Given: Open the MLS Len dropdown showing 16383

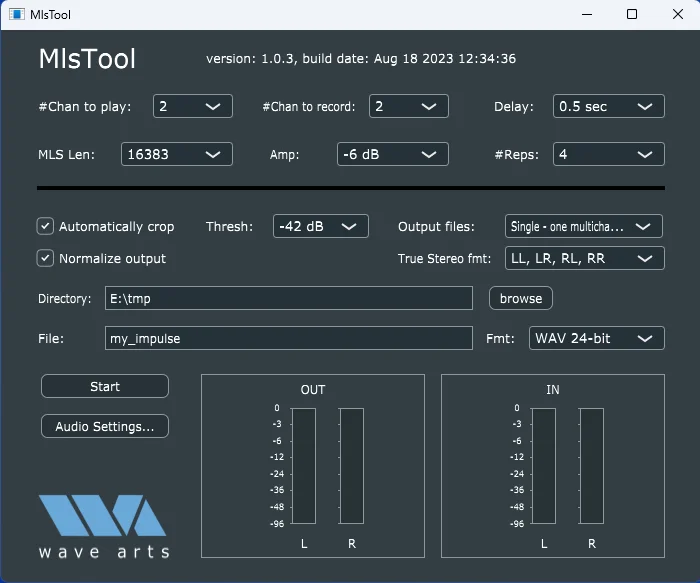Looking at the screenshot, I should tap(177, 154).
